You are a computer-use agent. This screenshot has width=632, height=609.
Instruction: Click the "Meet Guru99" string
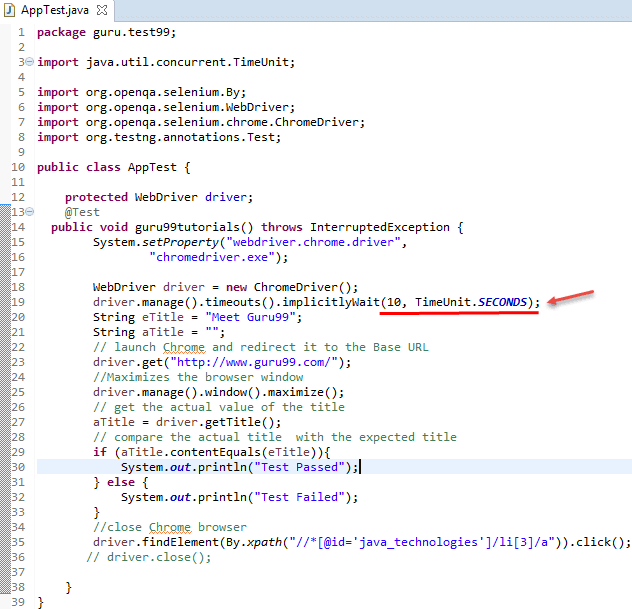coord(250,317)
